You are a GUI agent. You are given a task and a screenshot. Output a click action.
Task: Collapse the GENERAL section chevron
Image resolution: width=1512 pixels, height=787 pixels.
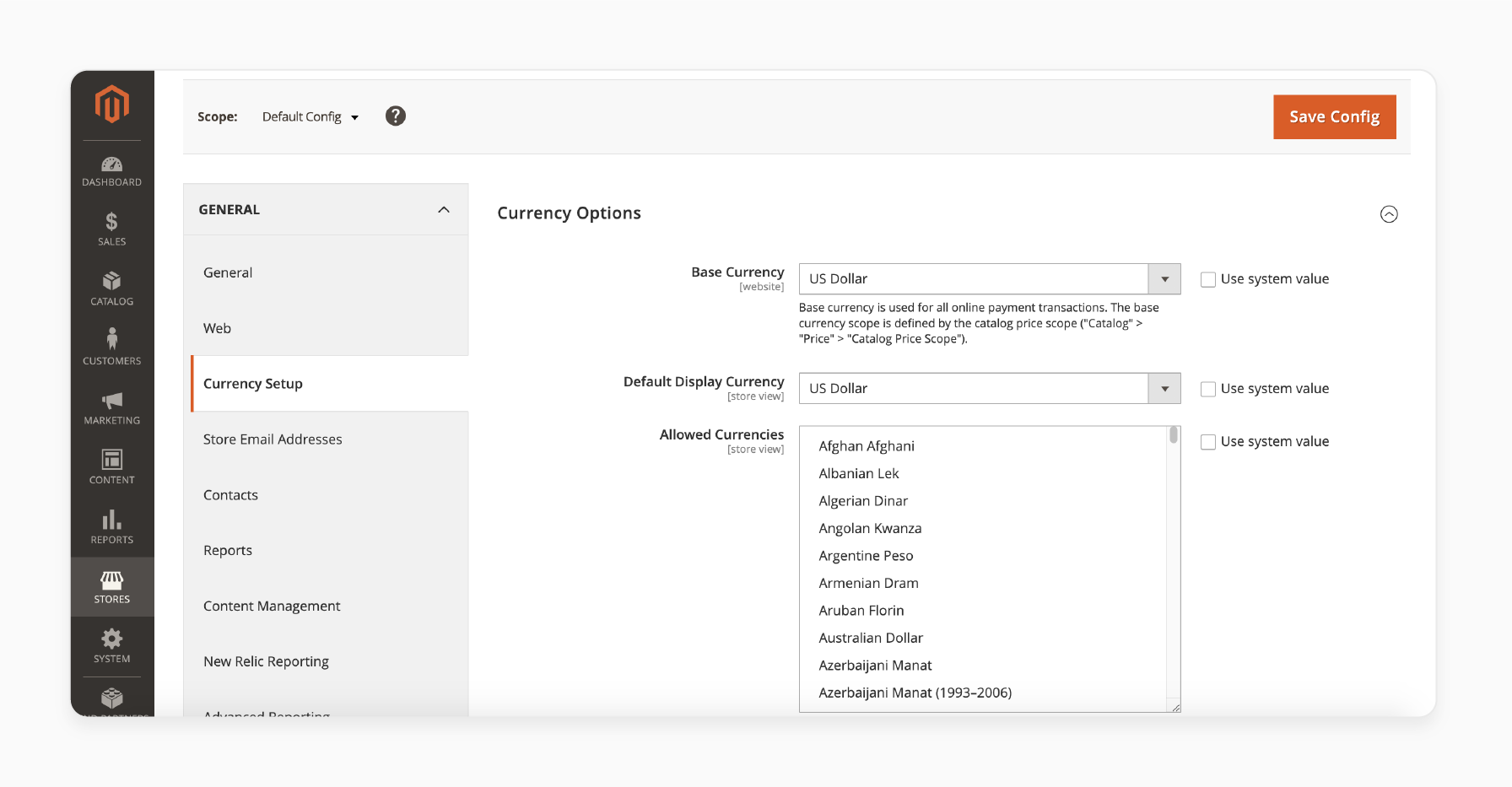(444, 209)
